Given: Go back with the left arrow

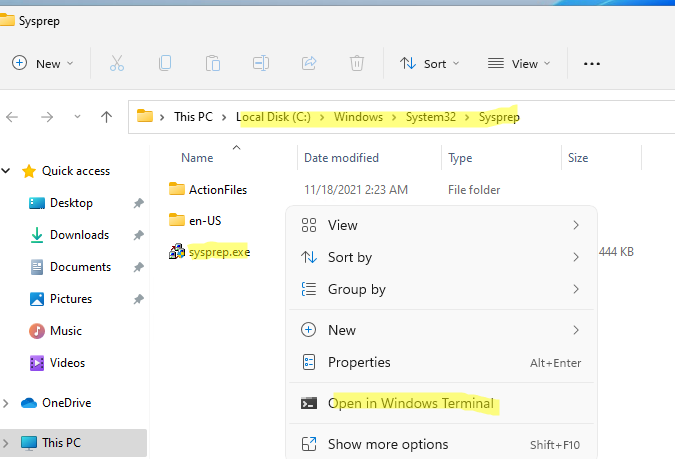Looking at the screenshot, I should [x=12, y=117].
